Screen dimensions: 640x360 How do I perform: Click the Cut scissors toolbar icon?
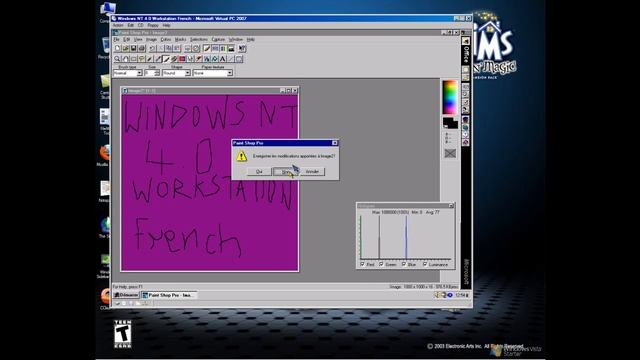[x=160, y=48]
